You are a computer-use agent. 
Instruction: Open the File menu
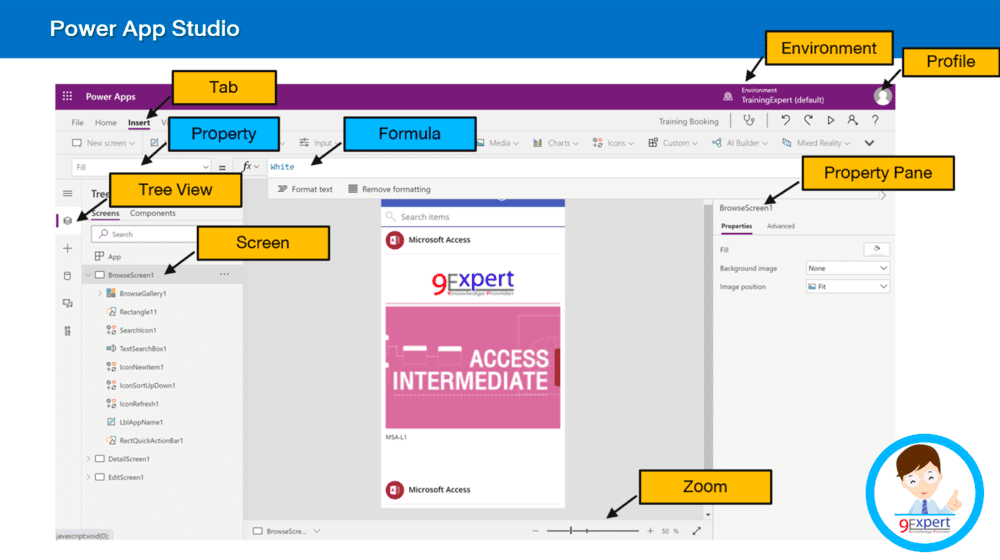[x=78, y=122]
